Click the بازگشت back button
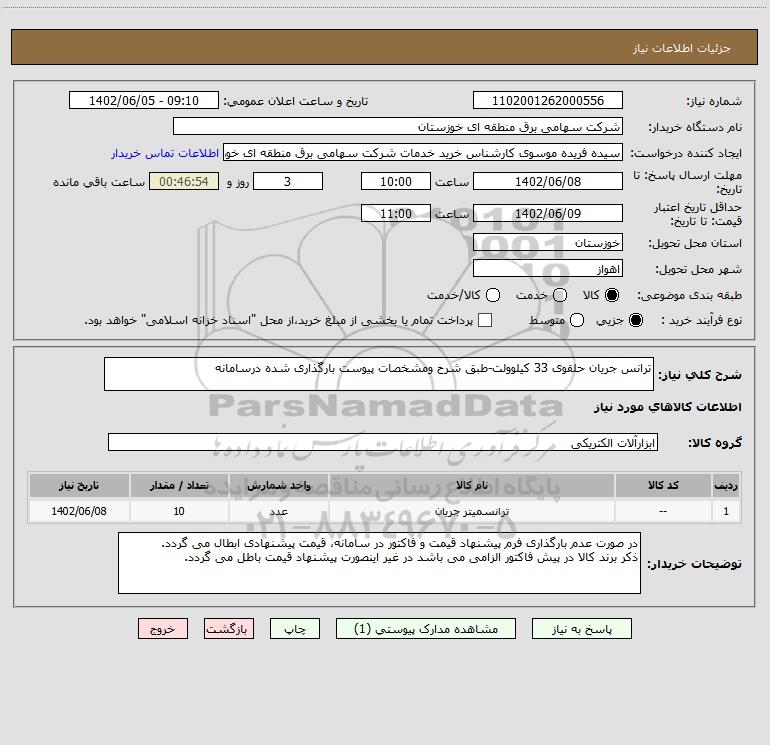Screen dimensions: 770x745 [x=230, y=629]
